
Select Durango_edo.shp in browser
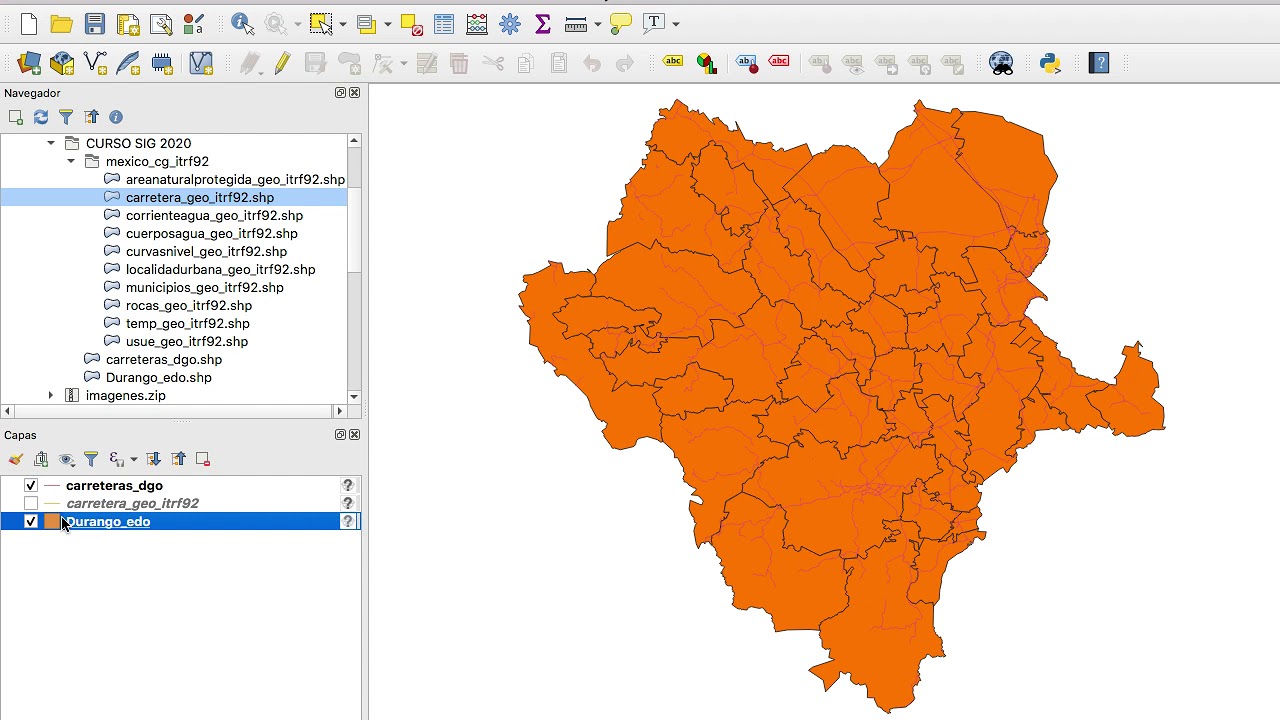(159, 377)
